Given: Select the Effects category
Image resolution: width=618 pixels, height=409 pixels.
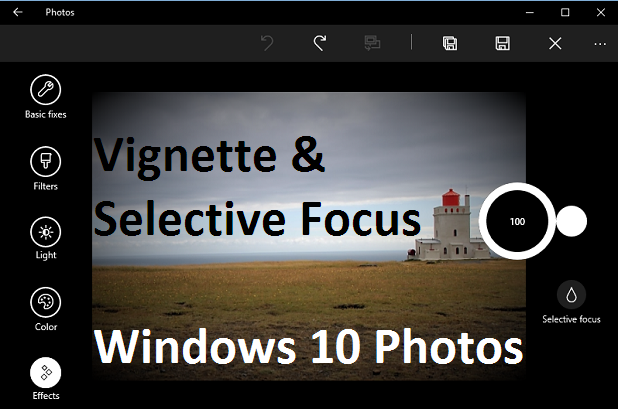Looking at the screenshot, I should (x=46, y=373).
